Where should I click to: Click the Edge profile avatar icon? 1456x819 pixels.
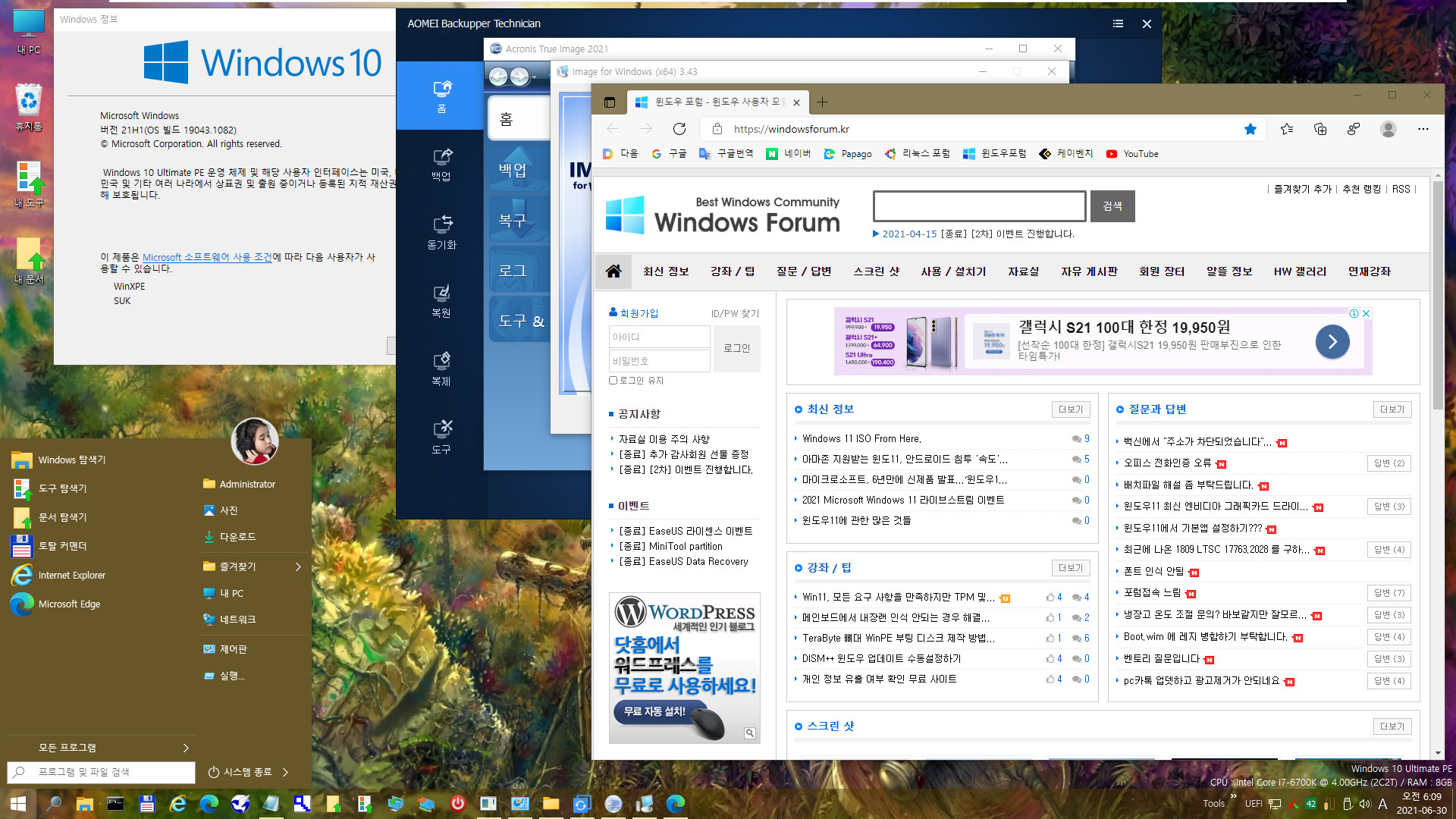(x=1389, y=129)
